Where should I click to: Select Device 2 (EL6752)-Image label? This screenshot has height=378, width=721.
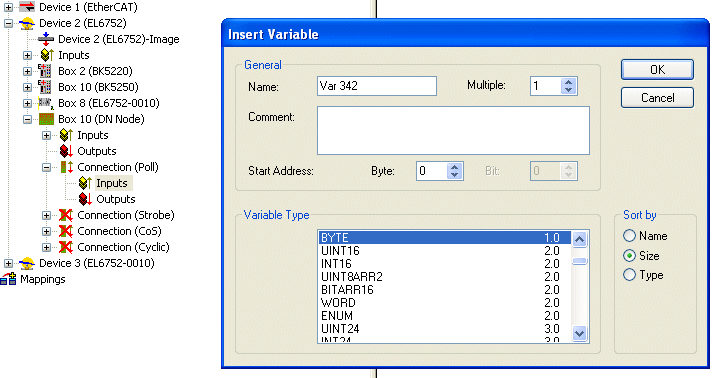(119, 39)
